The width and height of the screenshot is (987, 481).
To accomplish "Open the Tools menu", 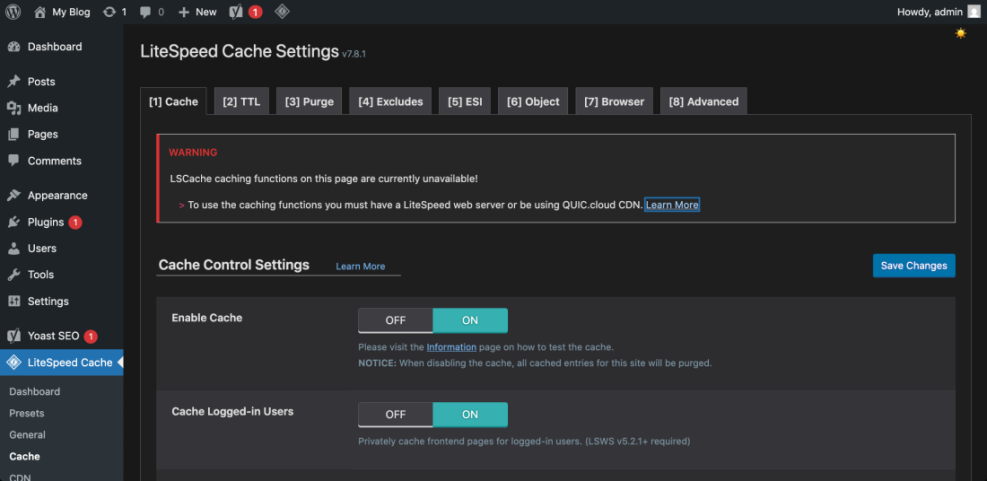I will point(40,274).
